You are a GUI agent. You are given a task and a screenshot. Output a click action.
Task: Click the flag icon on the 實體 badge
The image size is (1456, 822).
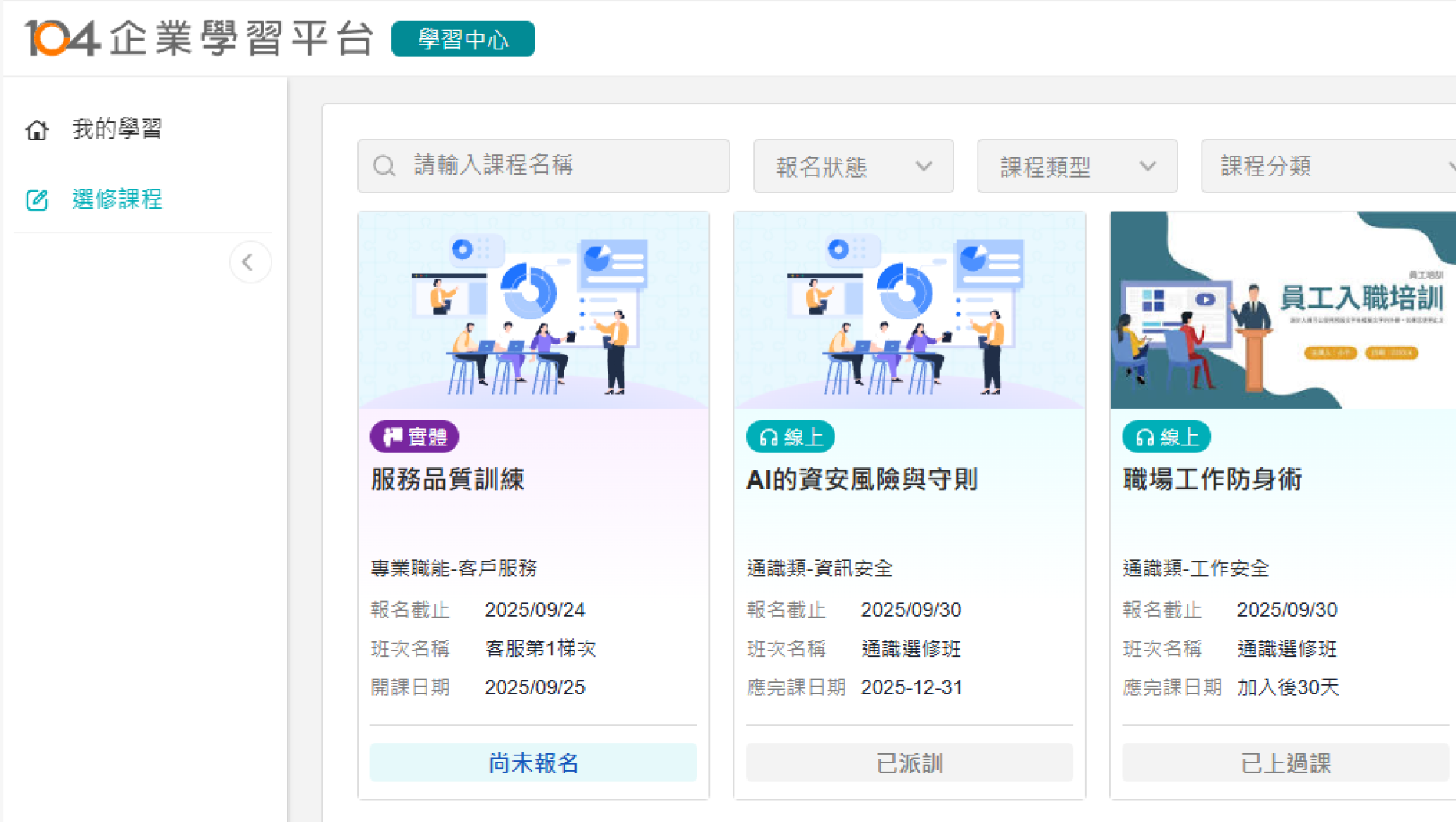click(x=391, y=436)
